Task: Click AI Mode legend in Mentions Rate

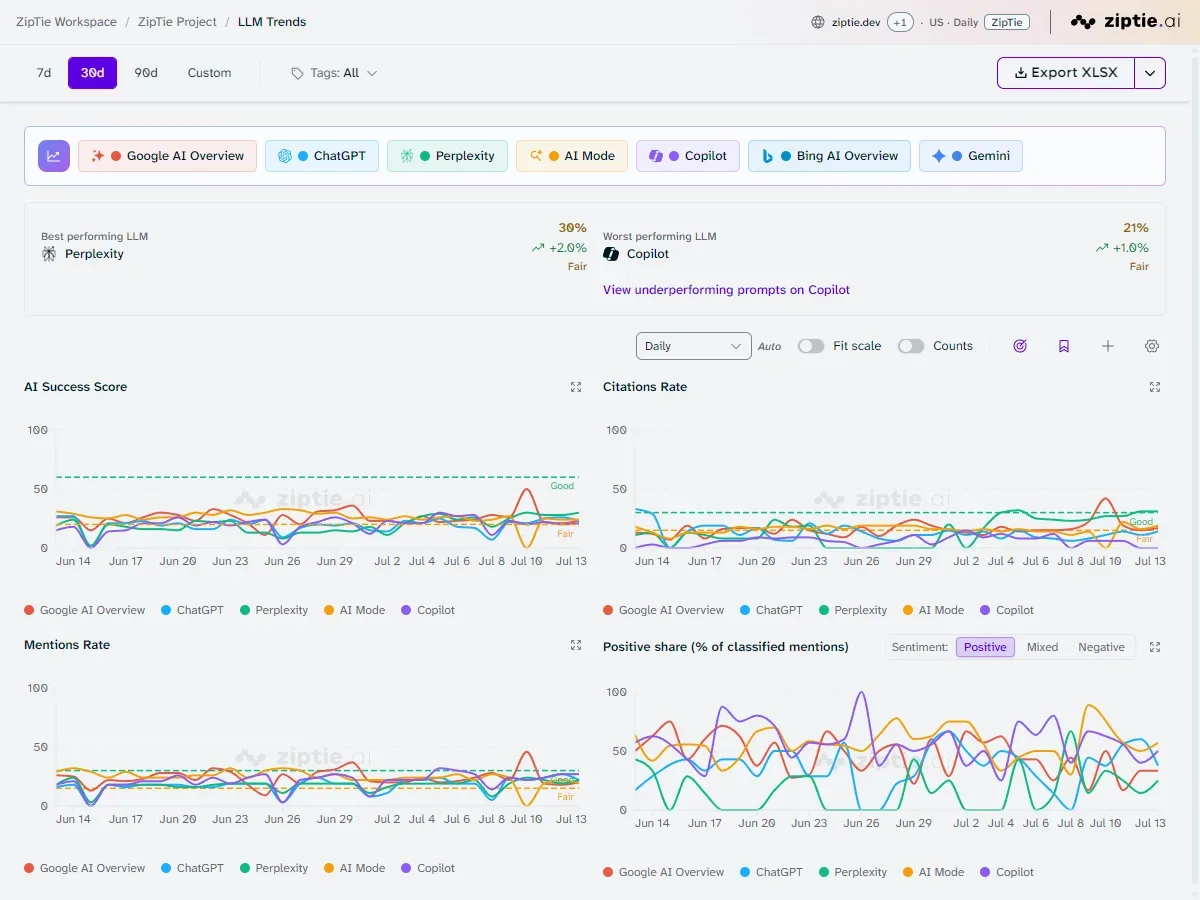Action: click(x=354, y=868)
